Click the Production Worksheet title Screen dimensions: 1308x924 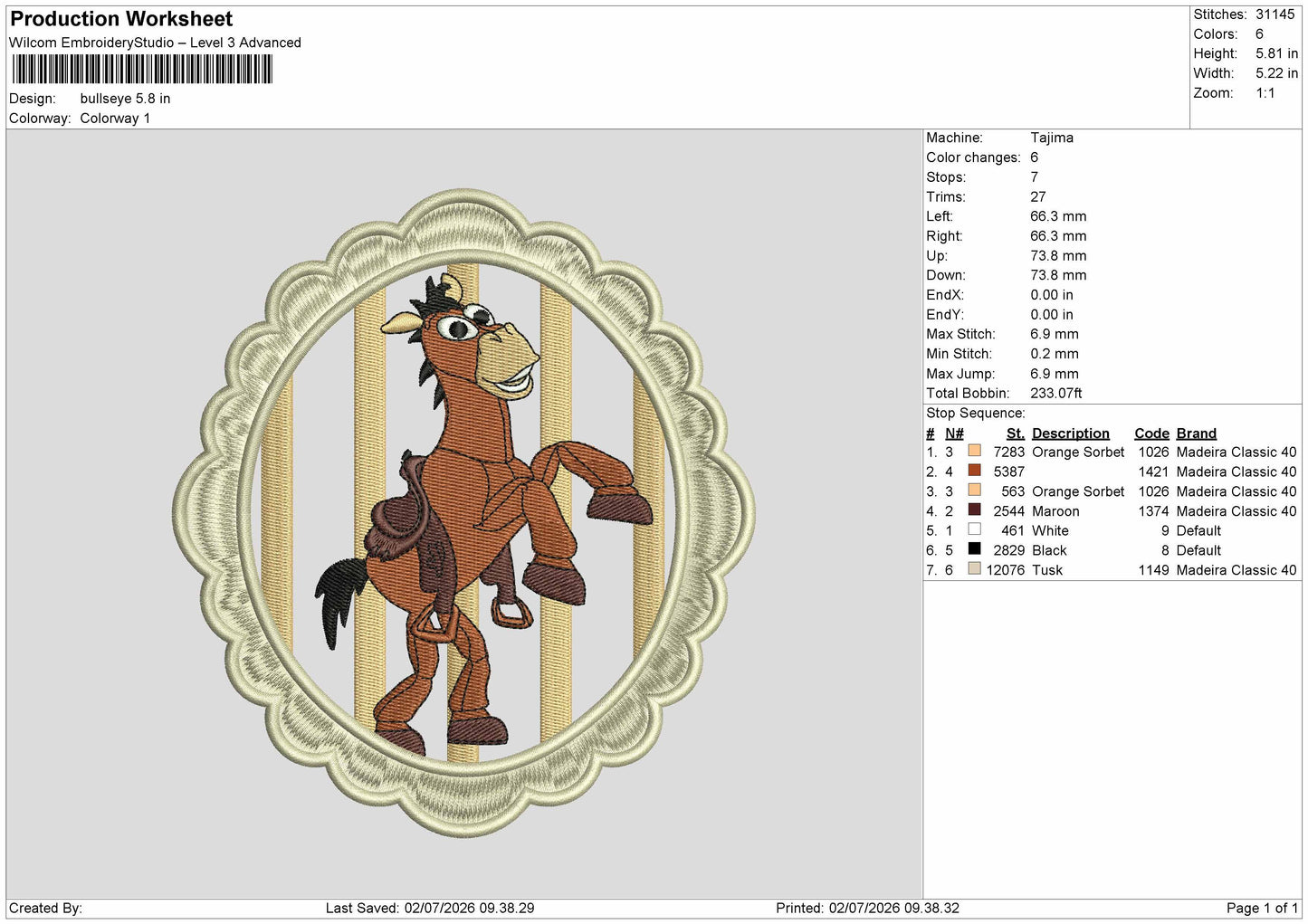pos(121,19)
